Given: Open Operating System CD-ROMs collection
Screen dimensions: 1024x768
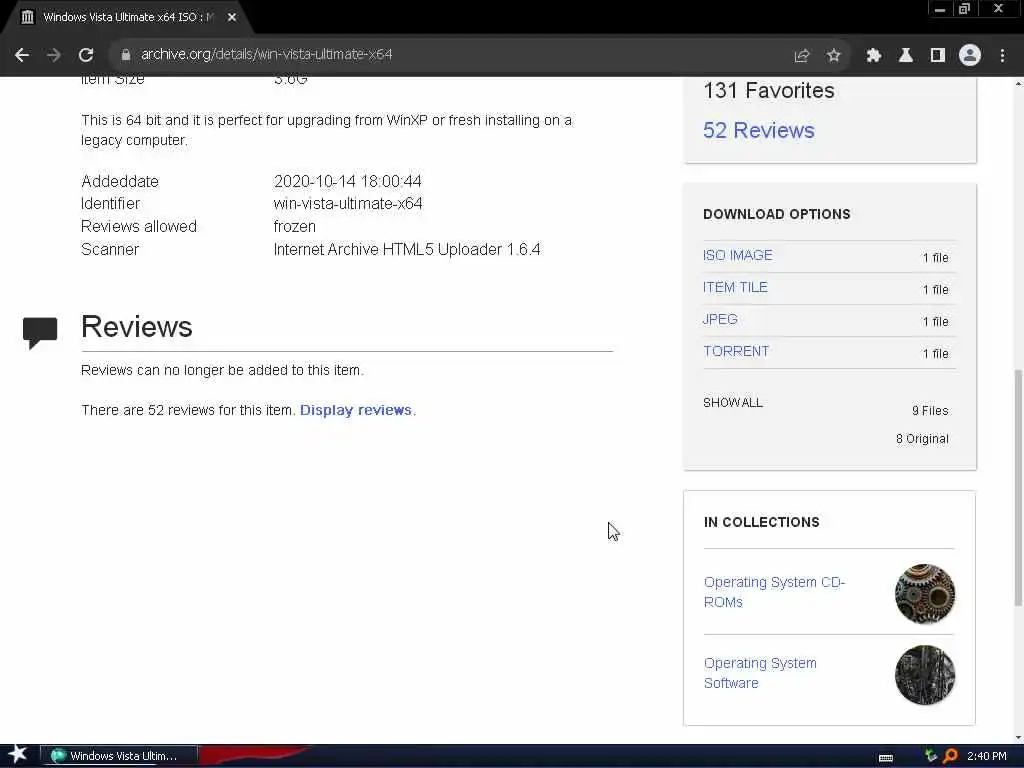Looking at the screenshot, I should 774,592.
